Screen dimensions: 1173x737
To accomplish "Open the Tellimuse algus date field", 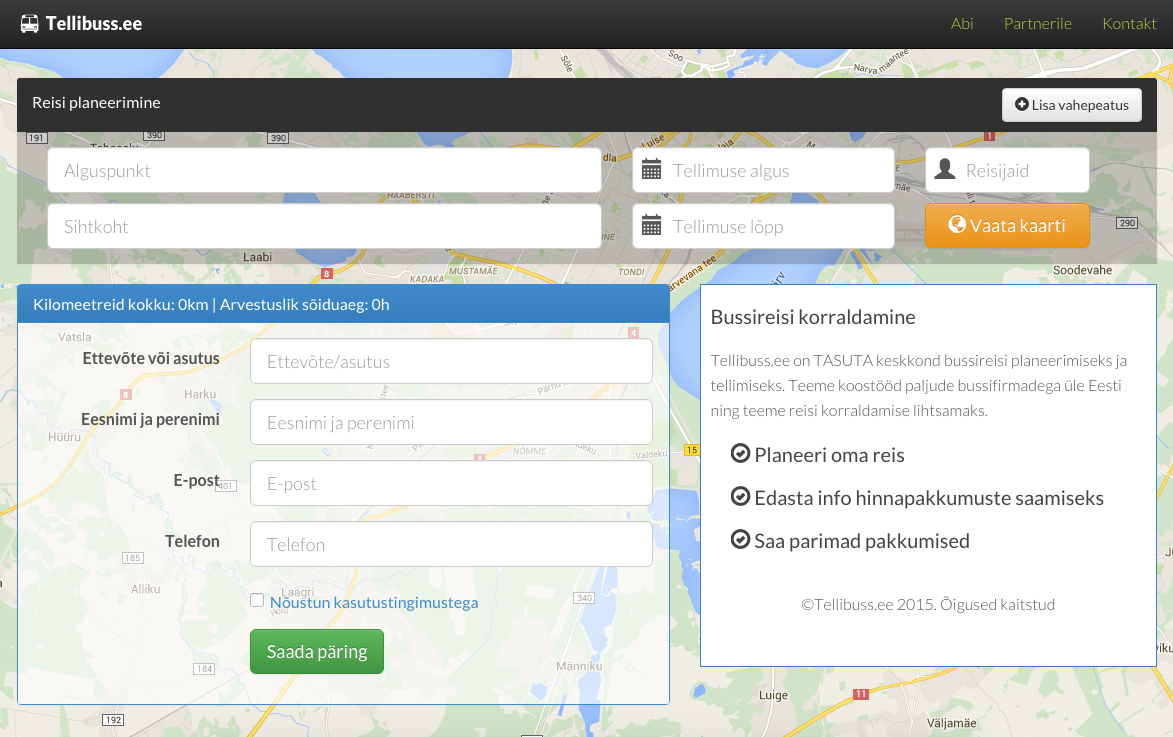I will tap(763, 171).
